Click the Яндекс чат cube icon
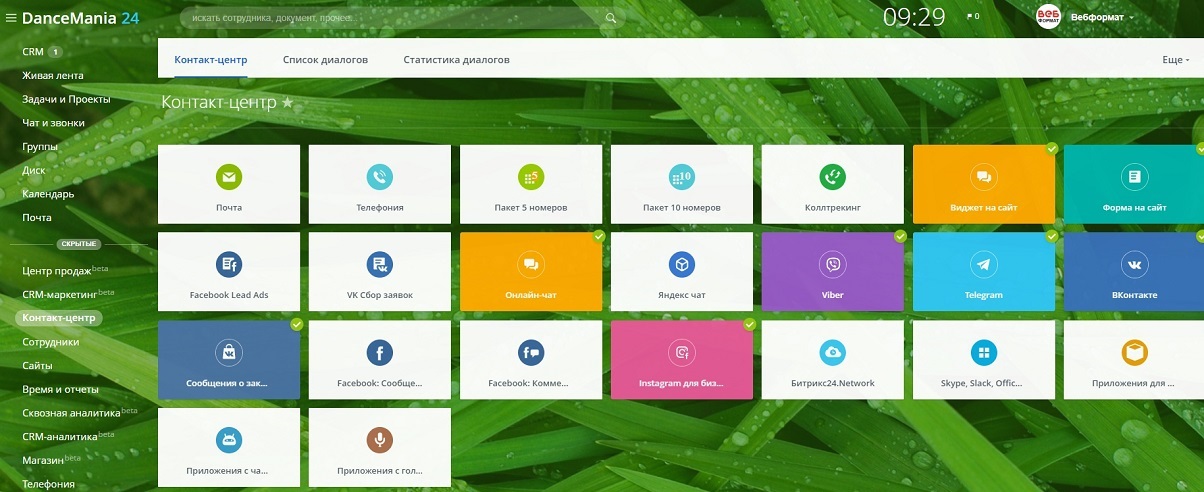 [x=681, y=264]
